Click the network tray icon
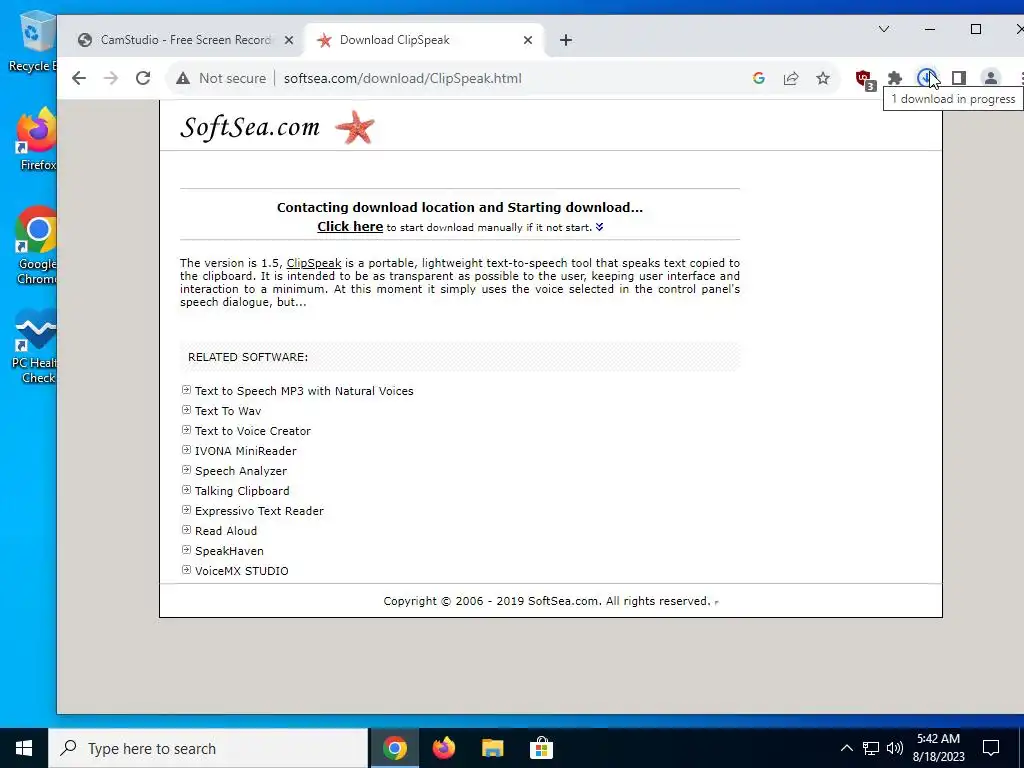Screen dimensions: 1024x768 pos(871,748)
